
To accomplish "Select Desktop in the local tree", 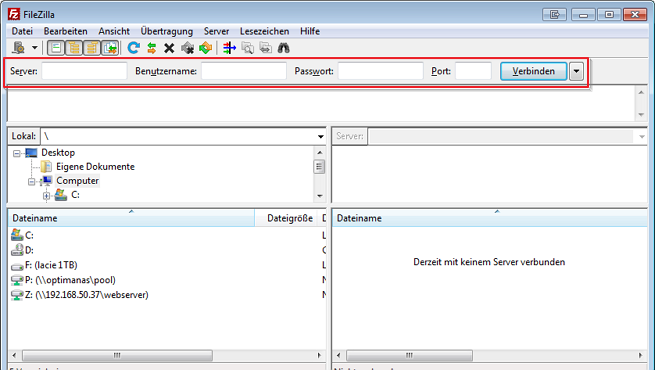I will point(58,152).
